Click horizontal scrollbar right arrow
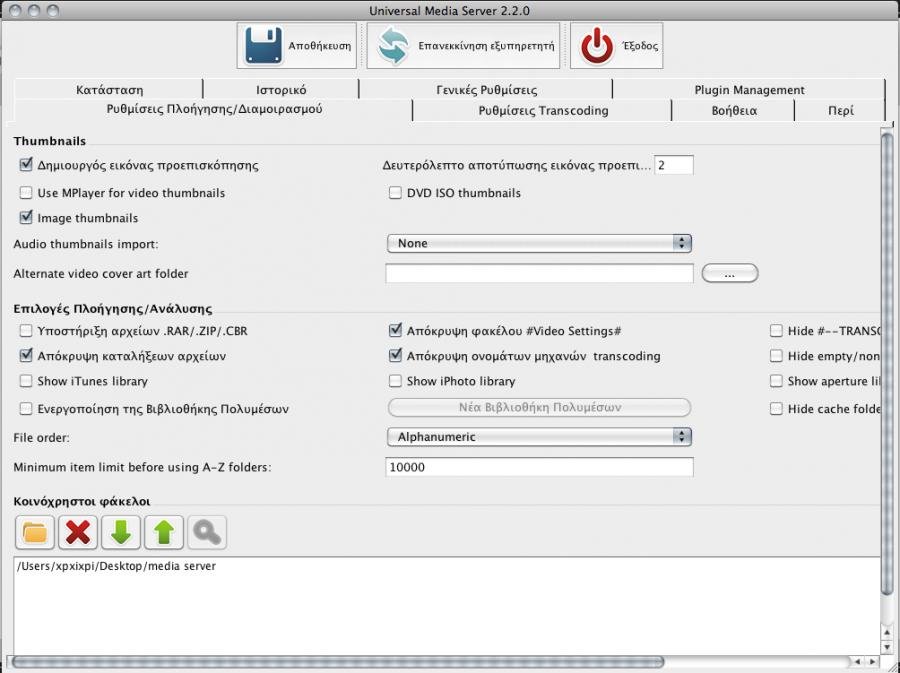 872,662
